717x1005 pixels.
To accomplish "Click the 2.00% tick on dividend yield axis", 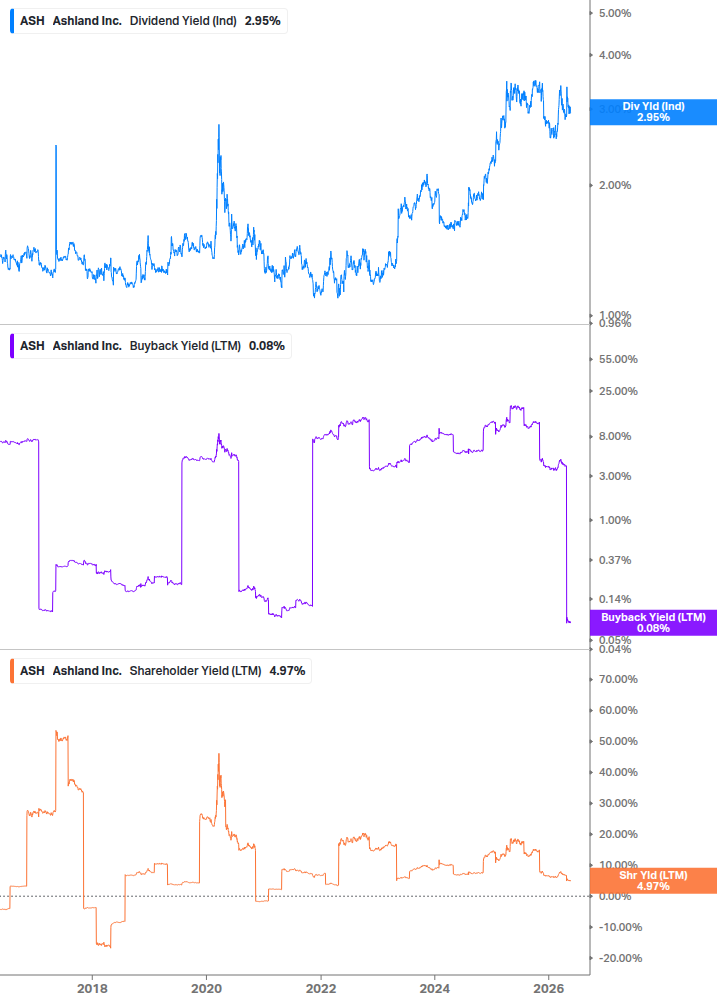I will pos(615,186).
